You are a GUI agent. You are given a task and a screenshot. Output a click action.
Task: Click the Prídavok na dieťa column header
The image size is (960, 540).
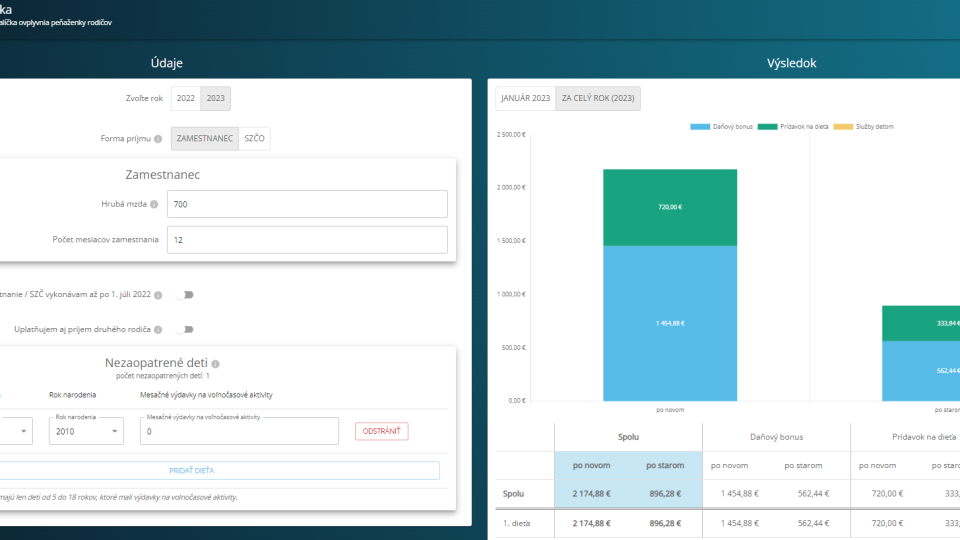924,437
